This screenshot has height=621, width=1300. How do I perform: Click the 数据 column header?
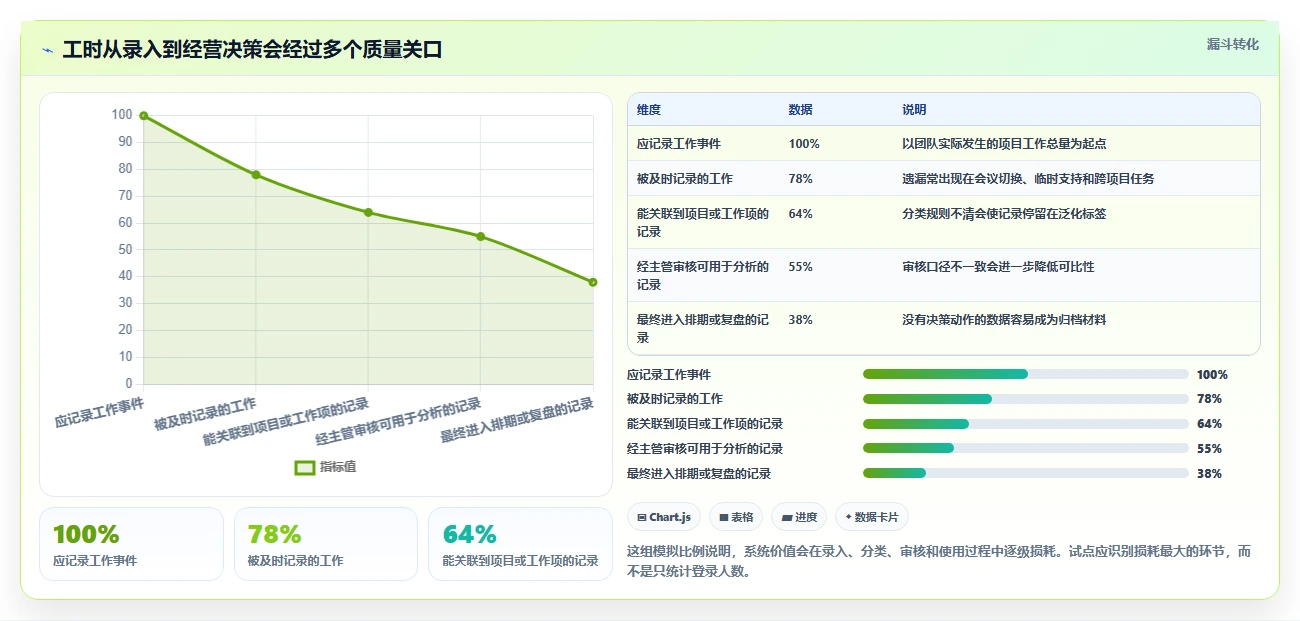click(x=801, y=110)
